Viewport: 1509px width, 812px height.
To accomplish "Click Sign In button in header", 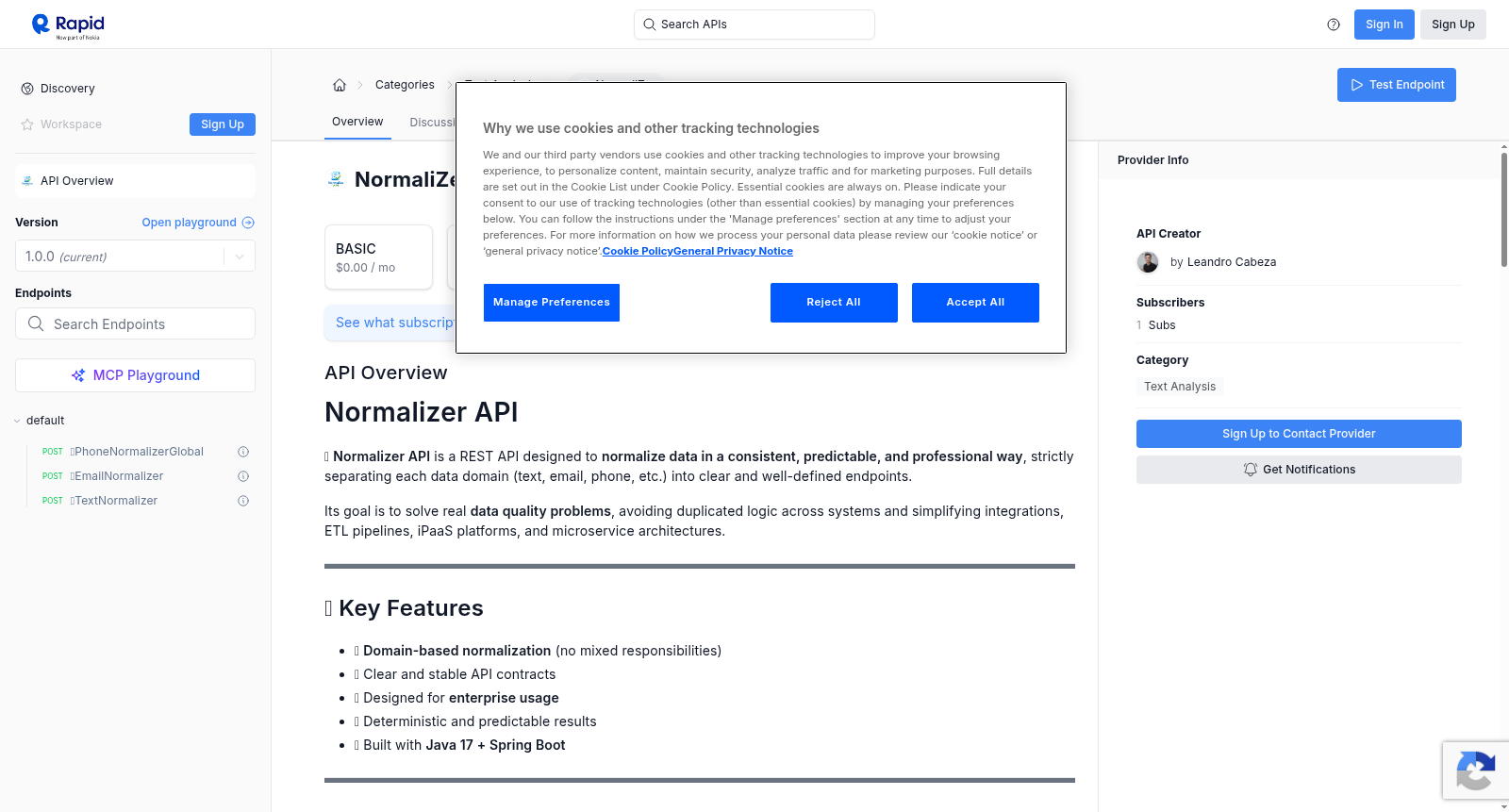I will (x=1384, y=25).
